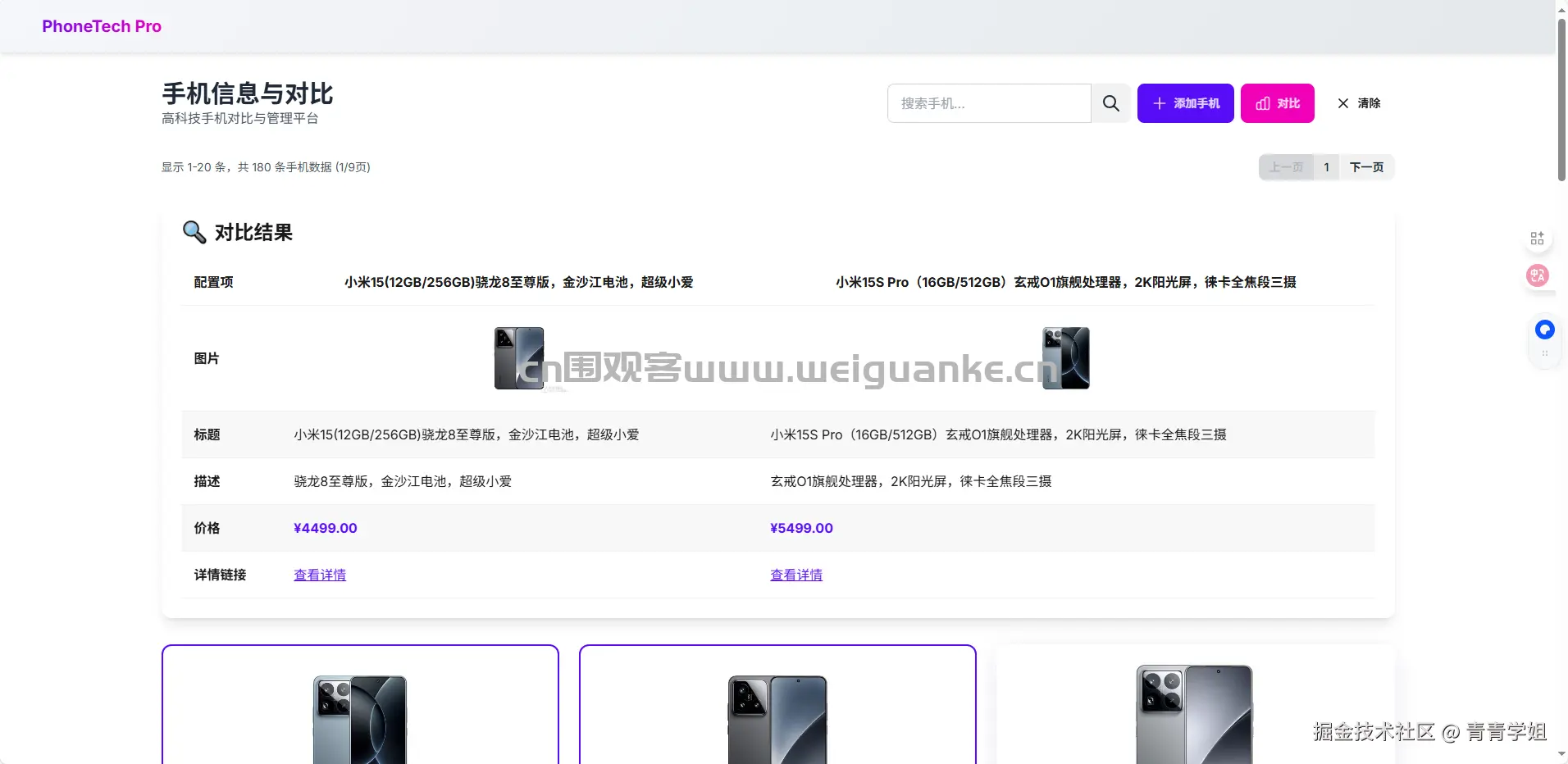This screenshot has height=764, width=1568.
Task: Click the 添加手机 button
Action: [x=1186, y=103]
